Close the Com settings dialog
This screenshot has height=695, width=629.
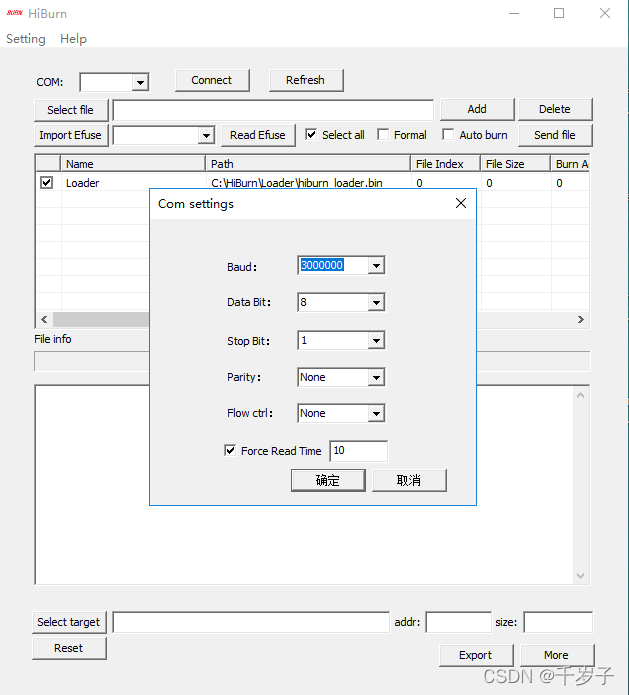pyautogui.click(x=461, y=203)
